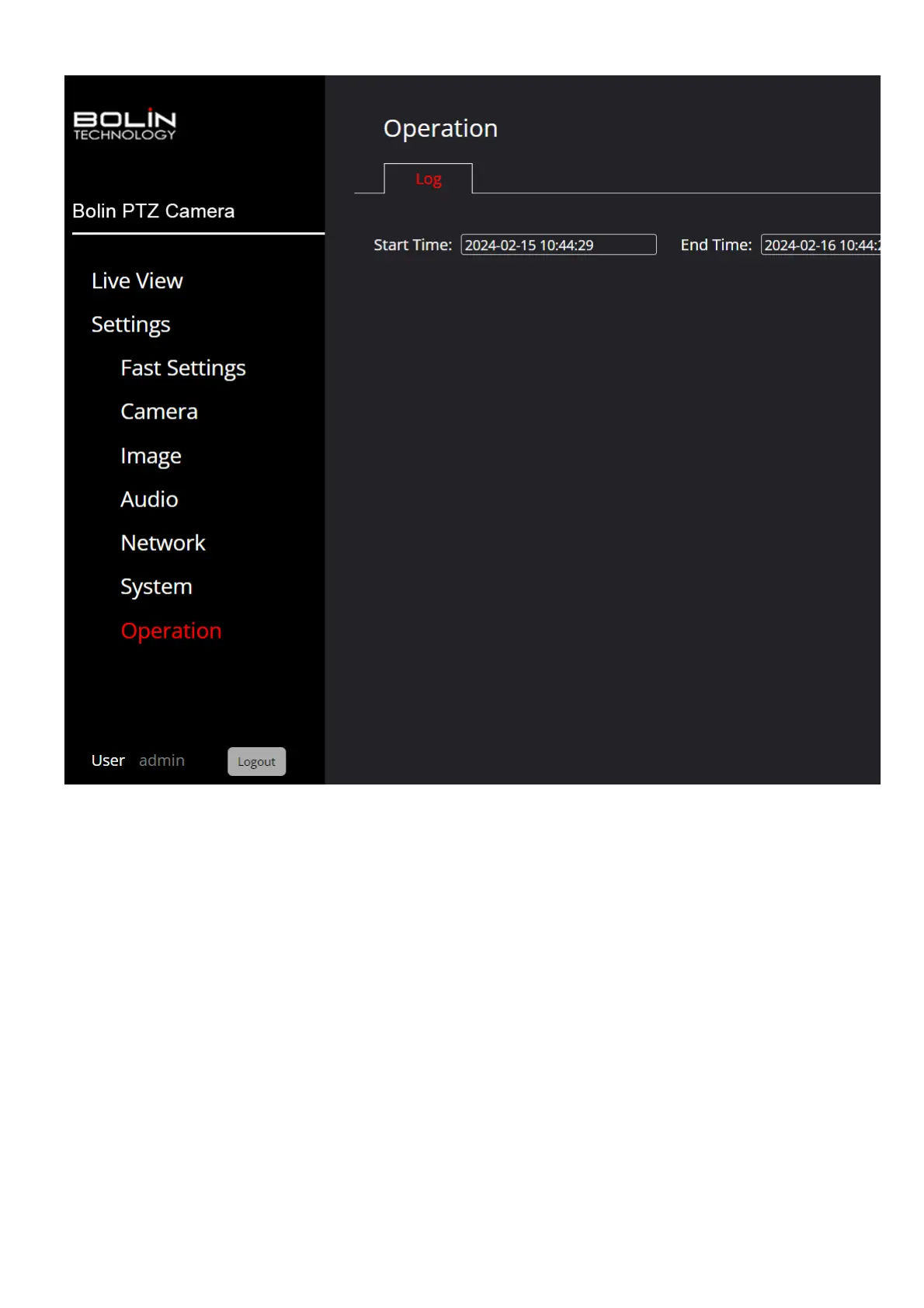Screen dimensions: 924x1308
Task: Collapse the Settings menu section
Action: click(x=130, y=325)
